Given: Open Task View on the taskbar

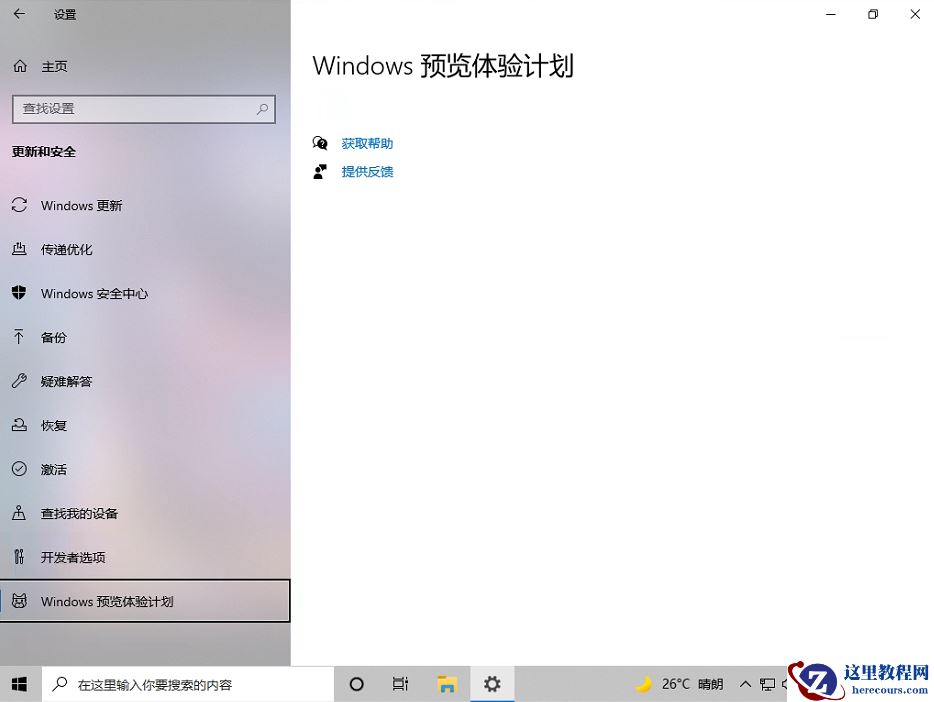Looking at the screenshot, I should pos(400,684).
